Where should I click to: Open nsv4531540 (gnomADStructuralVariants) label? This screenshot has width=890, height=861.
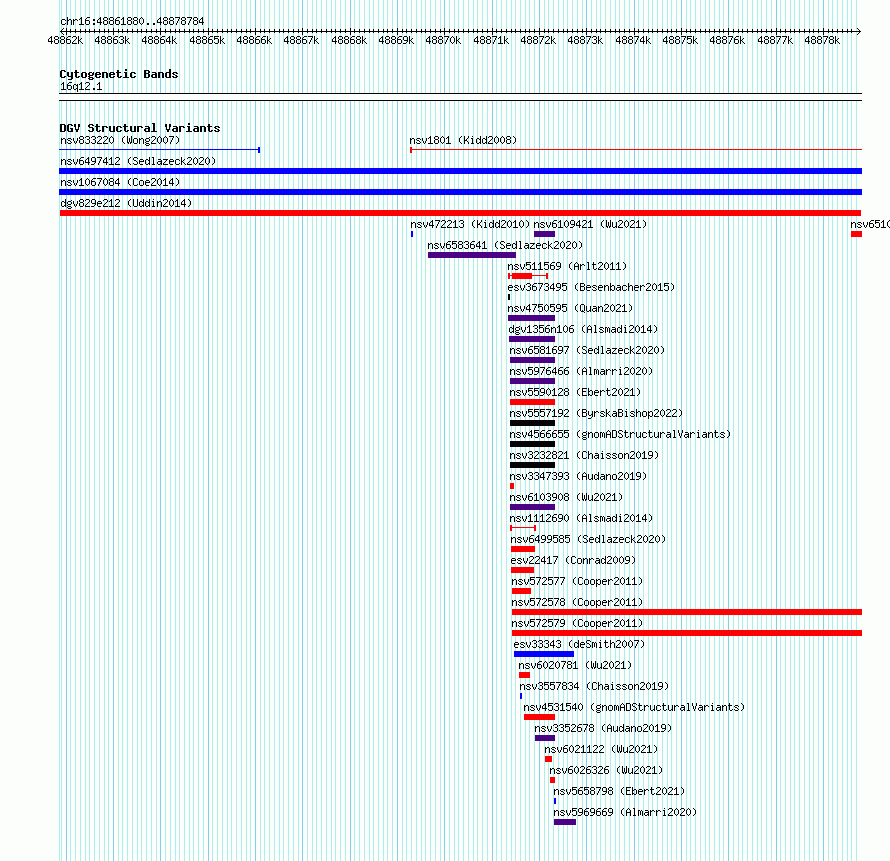tap(634, 707)
